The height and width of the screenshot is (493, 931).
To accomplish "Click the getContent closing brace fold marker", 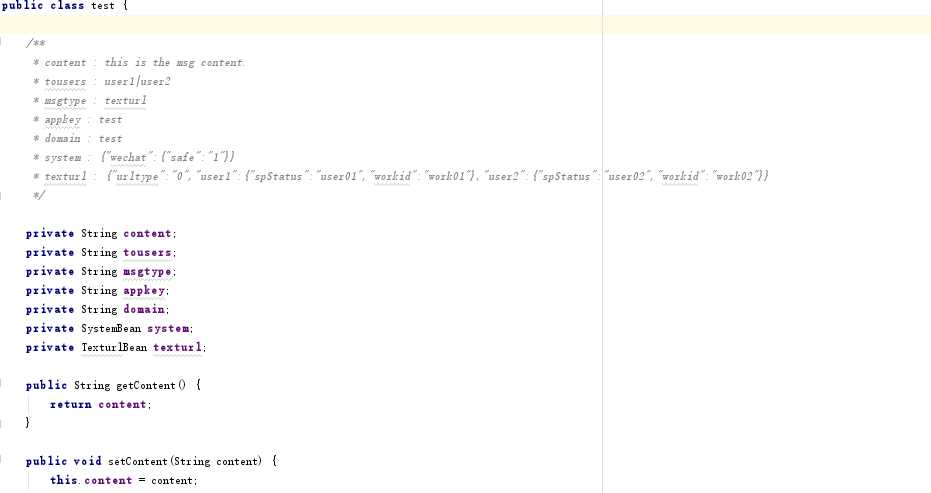I will [1, 423].
